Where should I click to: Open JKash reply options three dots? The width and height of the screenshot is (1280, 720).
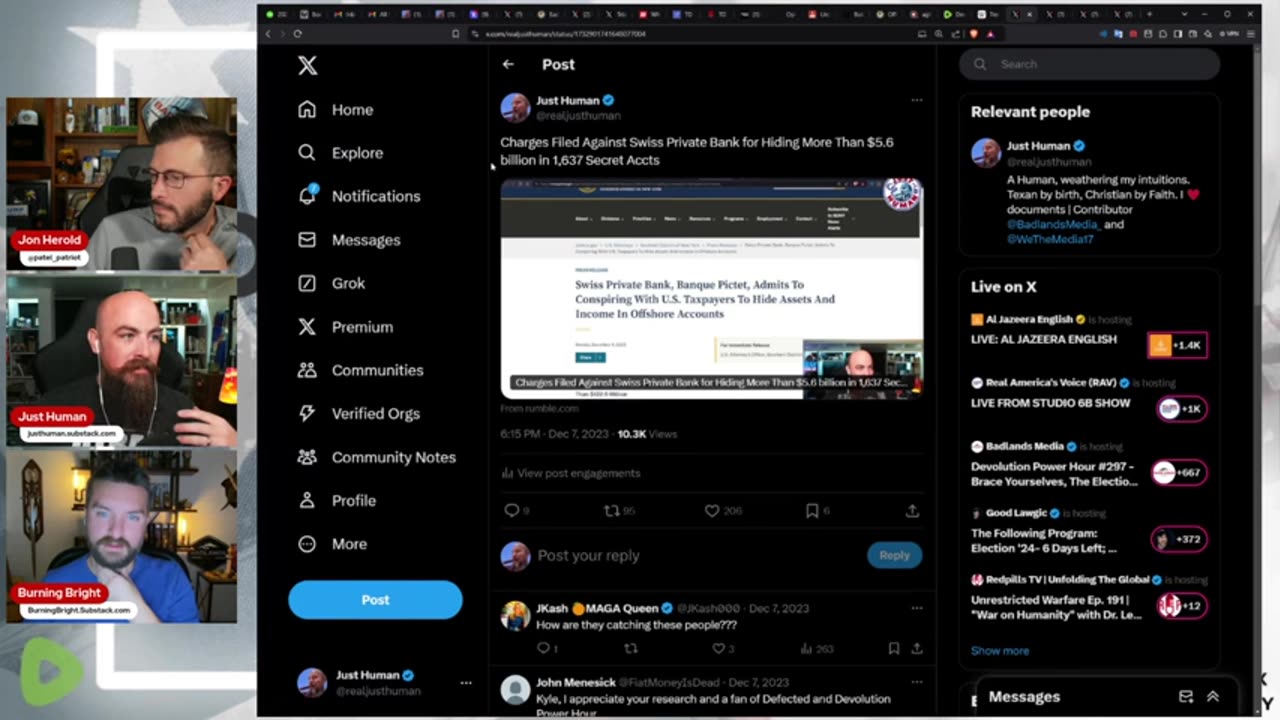916,608
